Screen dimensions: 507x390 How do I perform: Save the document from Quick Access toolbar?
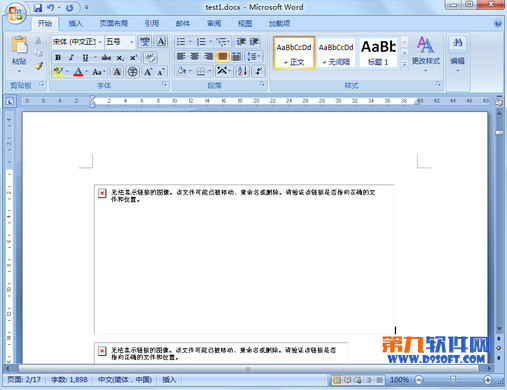coord(38,7)
